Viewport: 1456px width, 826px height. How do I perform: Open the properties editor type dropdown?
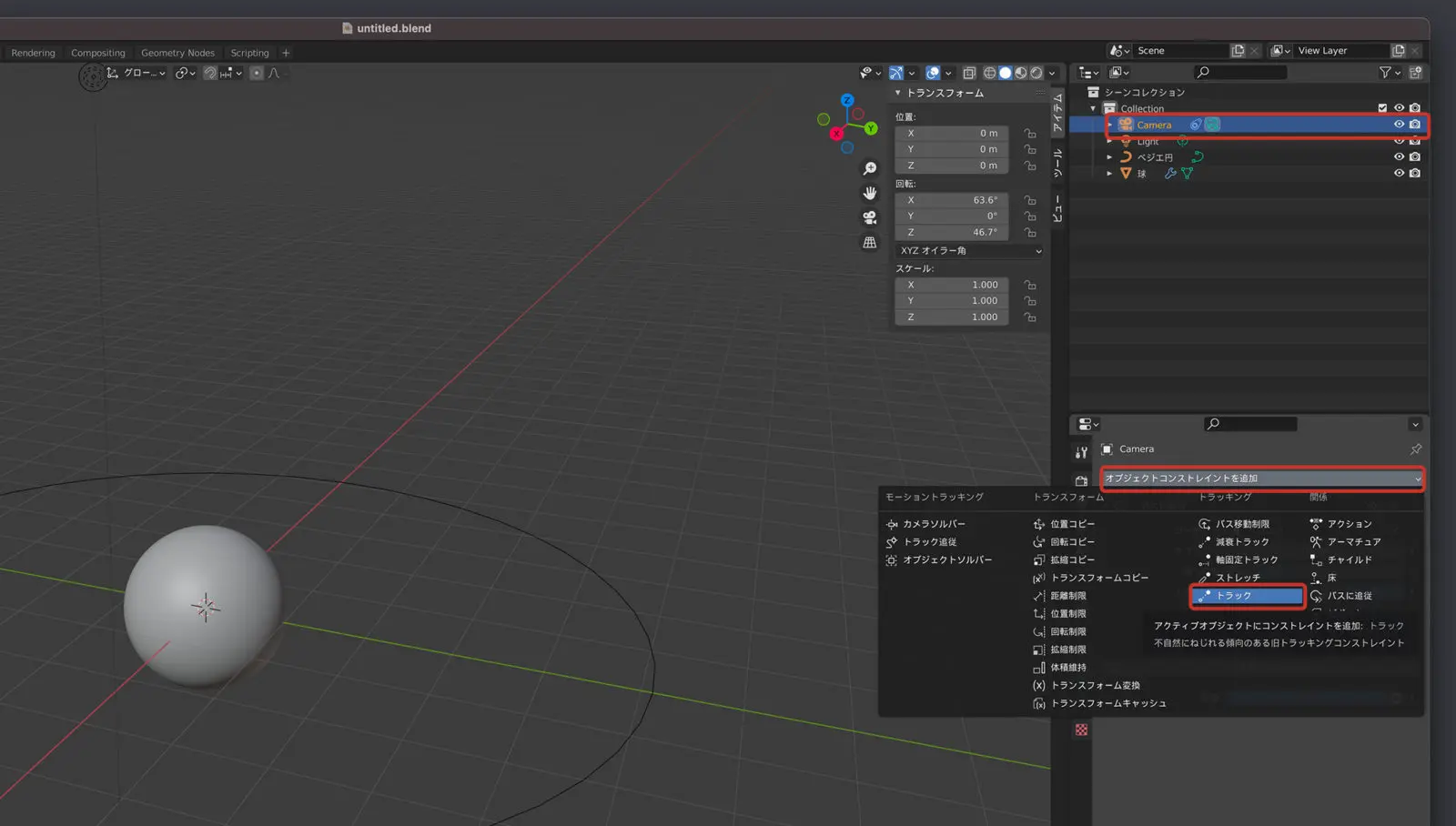point(1088,425)
